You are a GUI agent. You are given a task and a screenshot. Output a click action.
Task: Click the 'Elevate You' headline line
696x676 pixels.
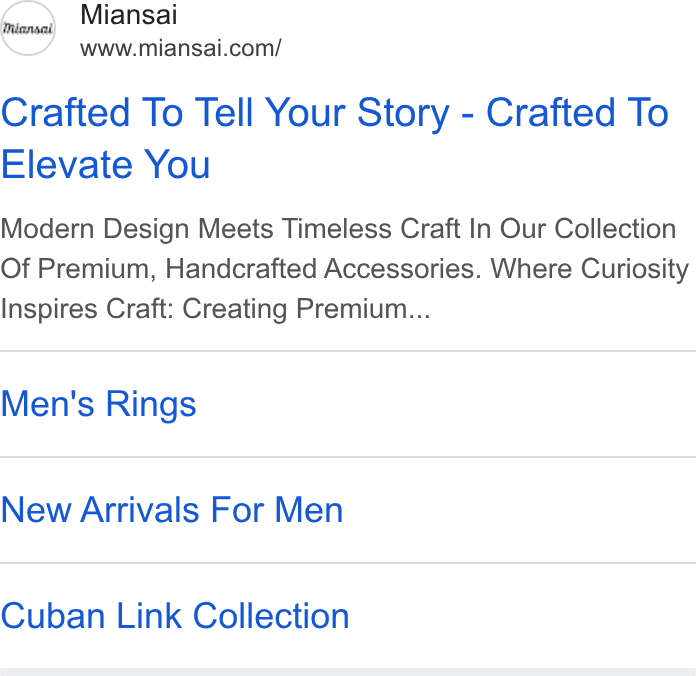coord(106,165)
